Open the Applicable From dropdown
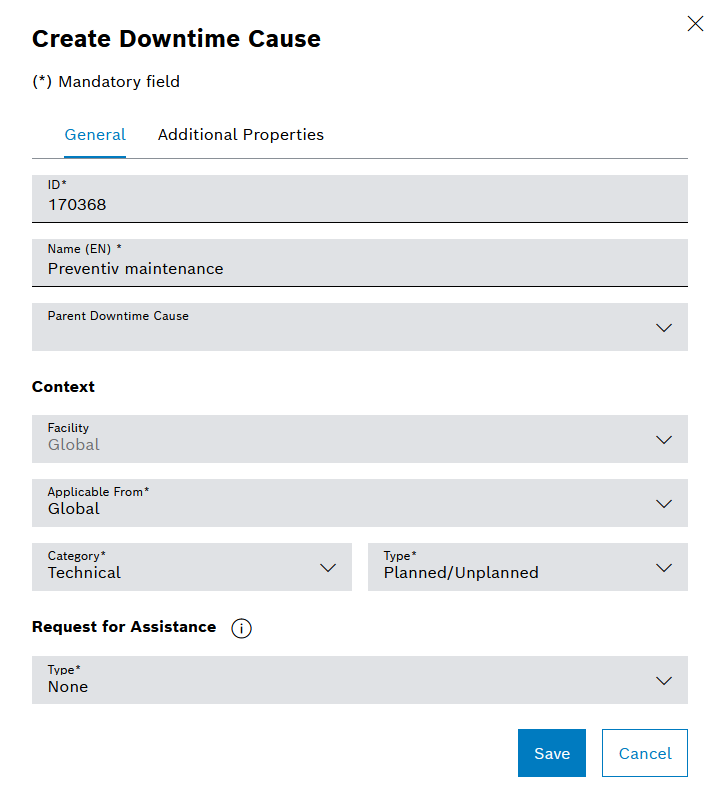720x809 pixels. pyautogui.click(x=340, y=503)
